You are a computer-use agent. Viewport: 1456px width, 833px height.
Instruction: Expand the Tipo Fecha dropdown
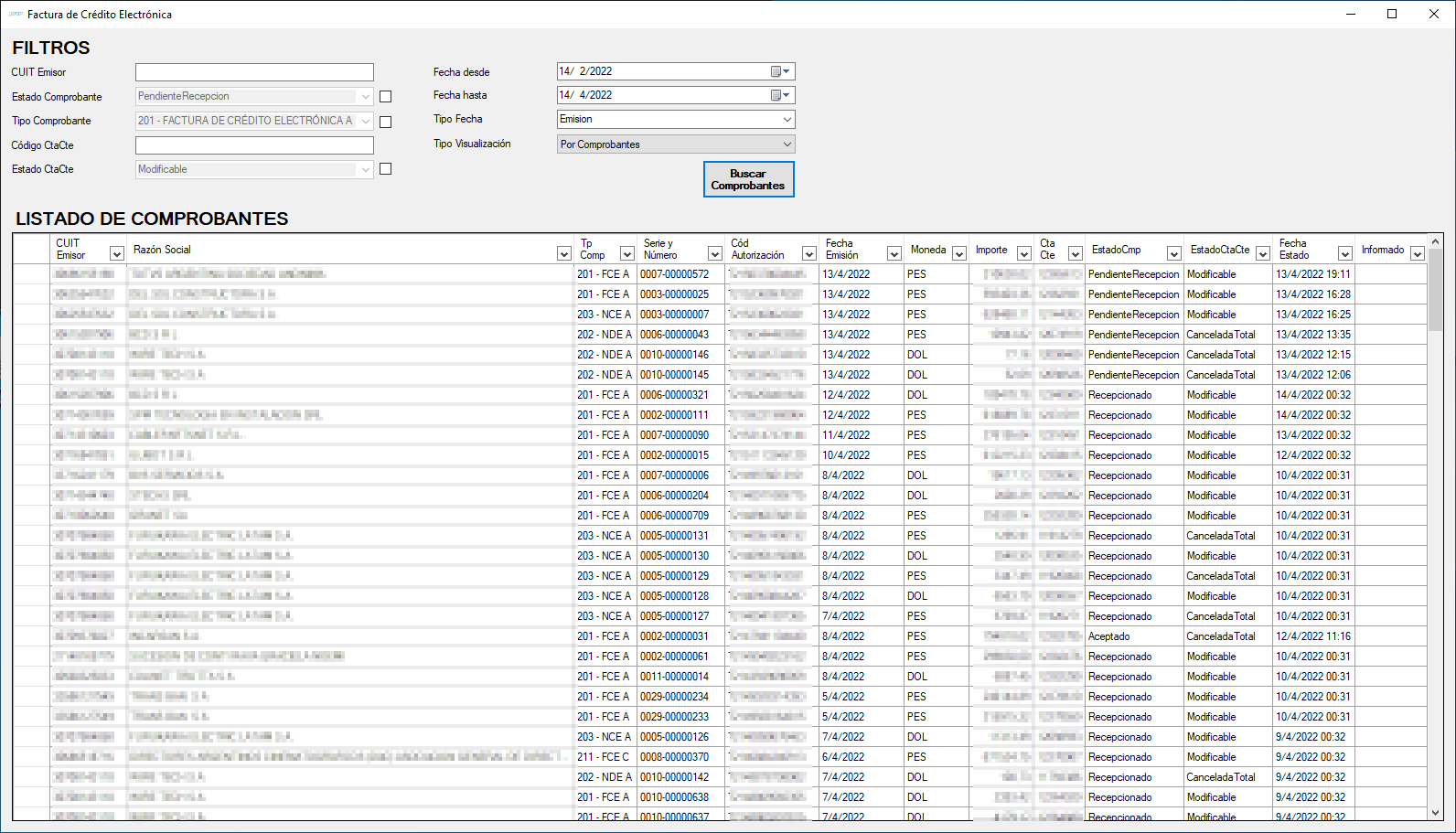(x=787, y=120)
